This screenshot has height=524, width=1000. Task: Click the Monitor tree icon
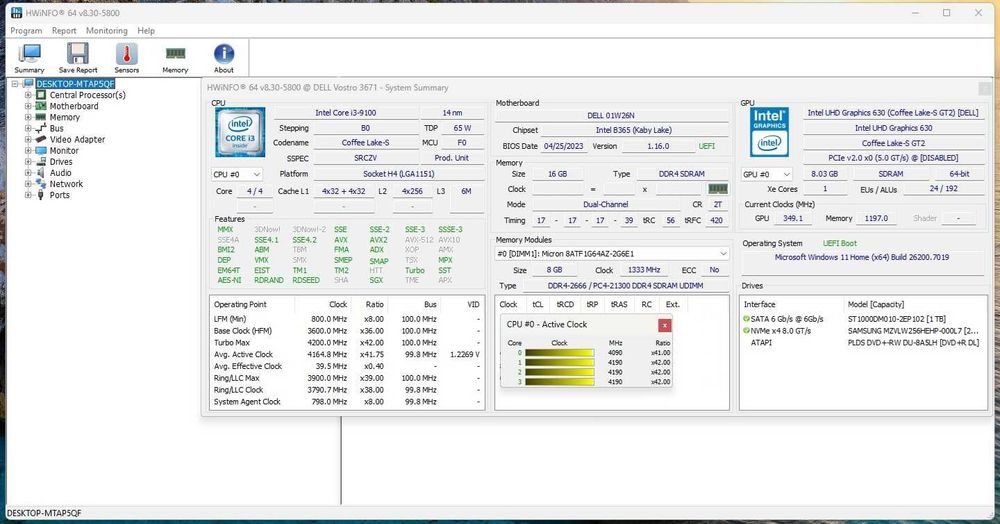[41, 150]
